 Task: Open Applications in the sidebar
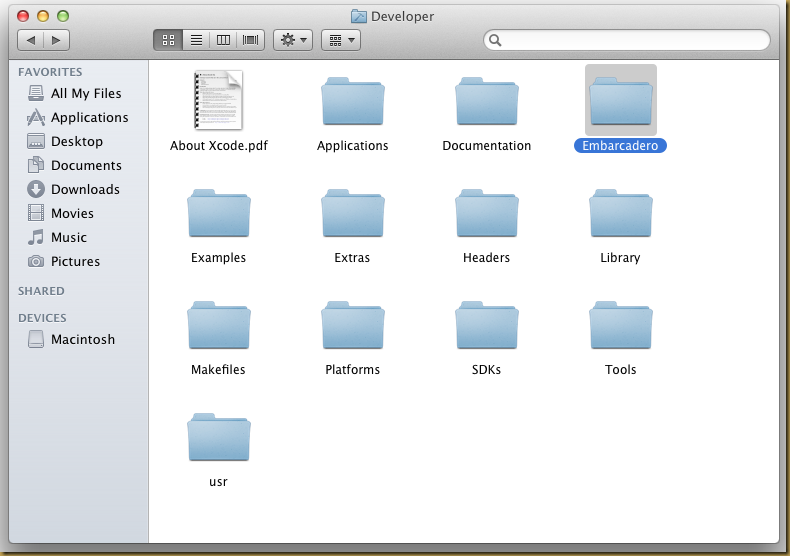[89, 117]
